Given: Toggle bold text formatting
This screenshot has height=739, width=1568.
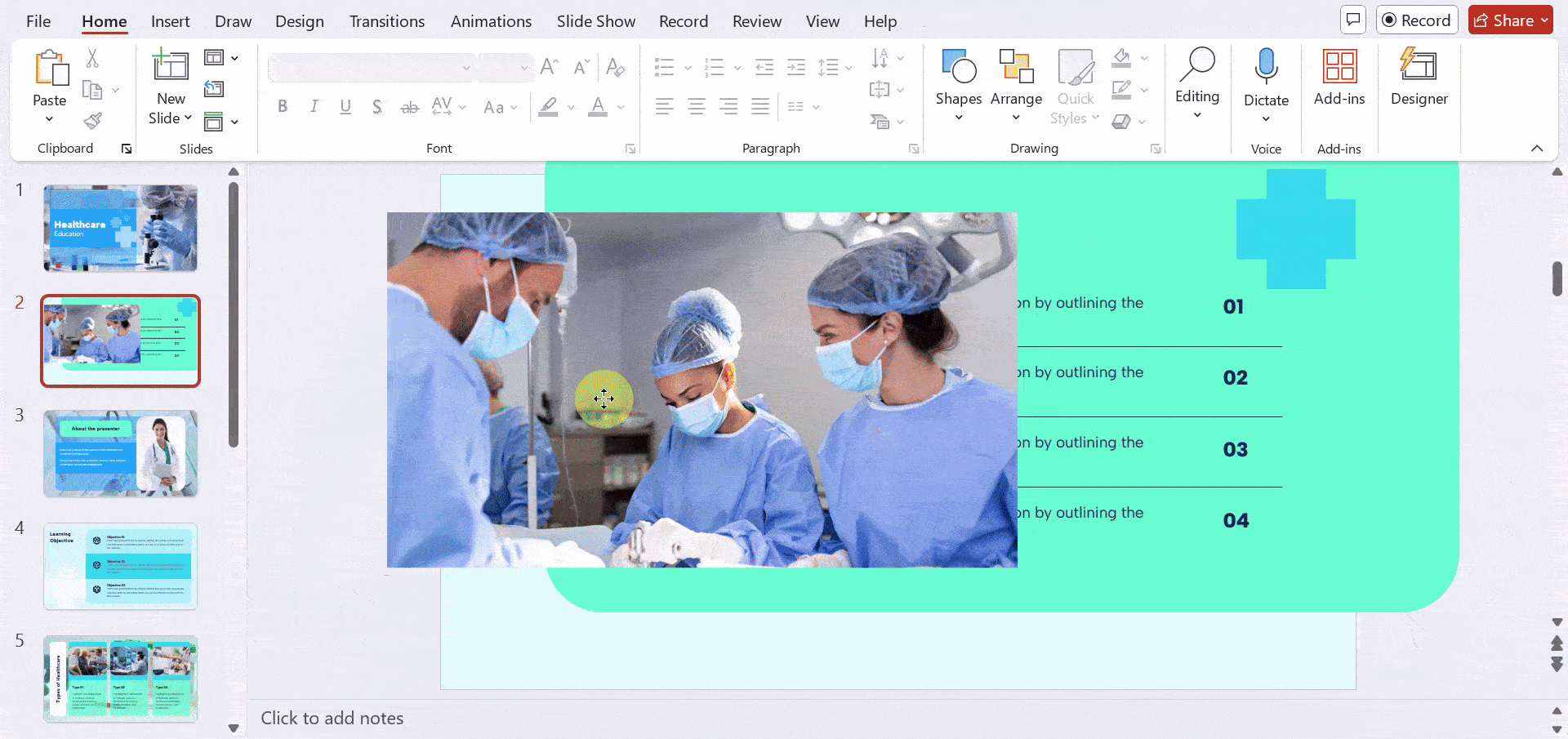Looking at the screenshot, I should (x=283, y=106).
